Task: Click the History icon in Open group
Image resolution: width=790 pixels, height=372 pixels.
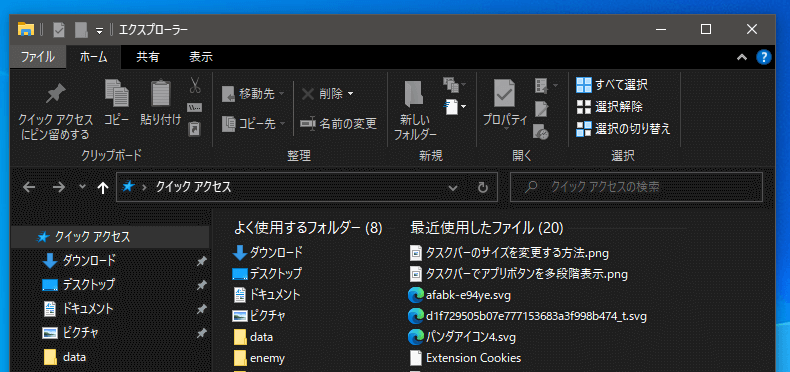Action: (x=541, y=132)
